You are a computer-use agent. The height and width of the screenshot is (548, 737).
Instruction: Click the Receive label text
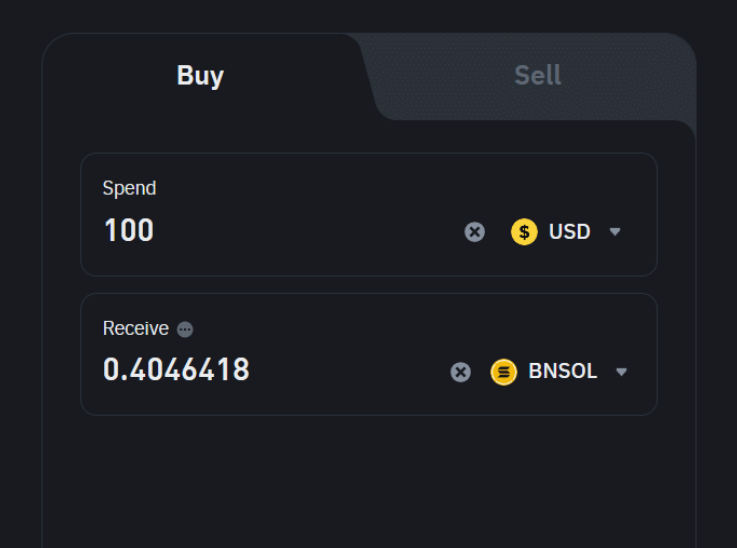tap(135, 329)
